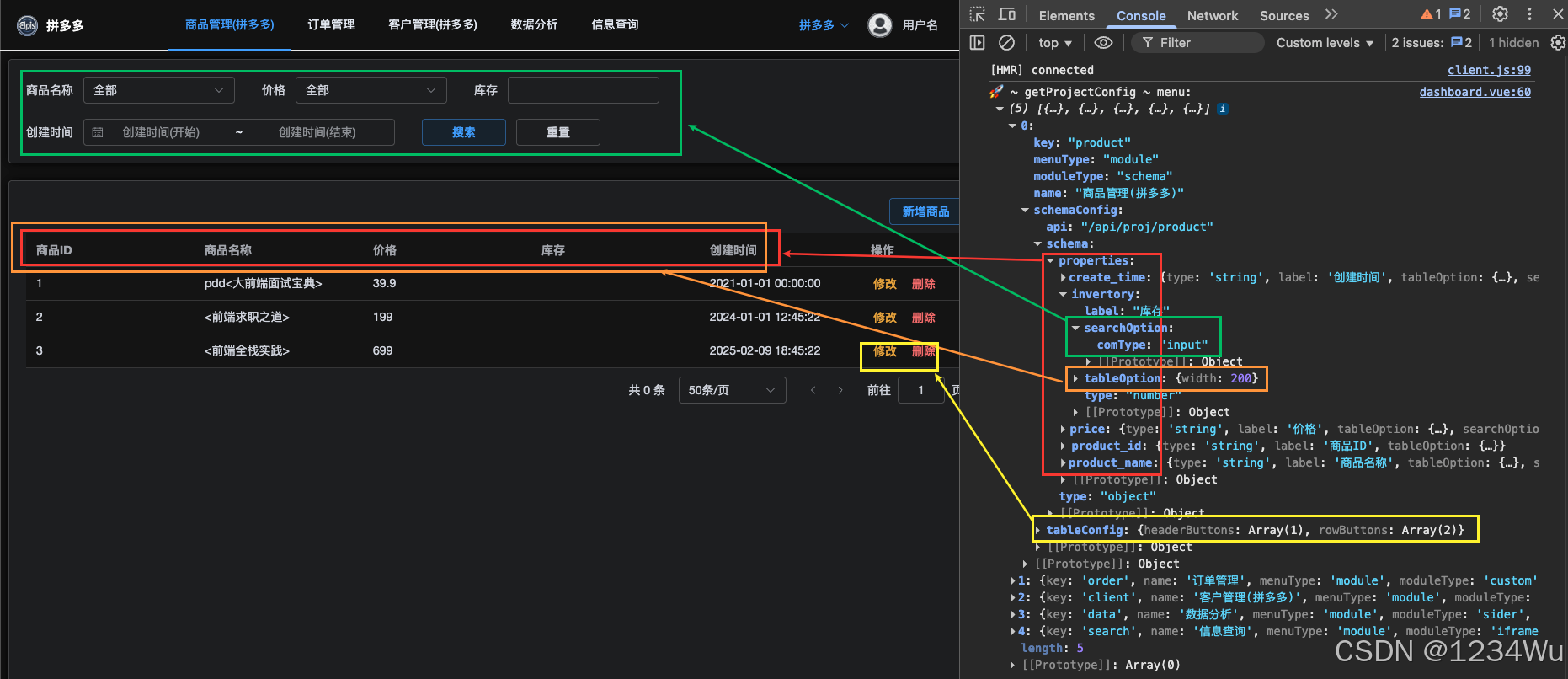
Task: Click the 1 hidden messages label
Action: click(x=1513, y=42)
